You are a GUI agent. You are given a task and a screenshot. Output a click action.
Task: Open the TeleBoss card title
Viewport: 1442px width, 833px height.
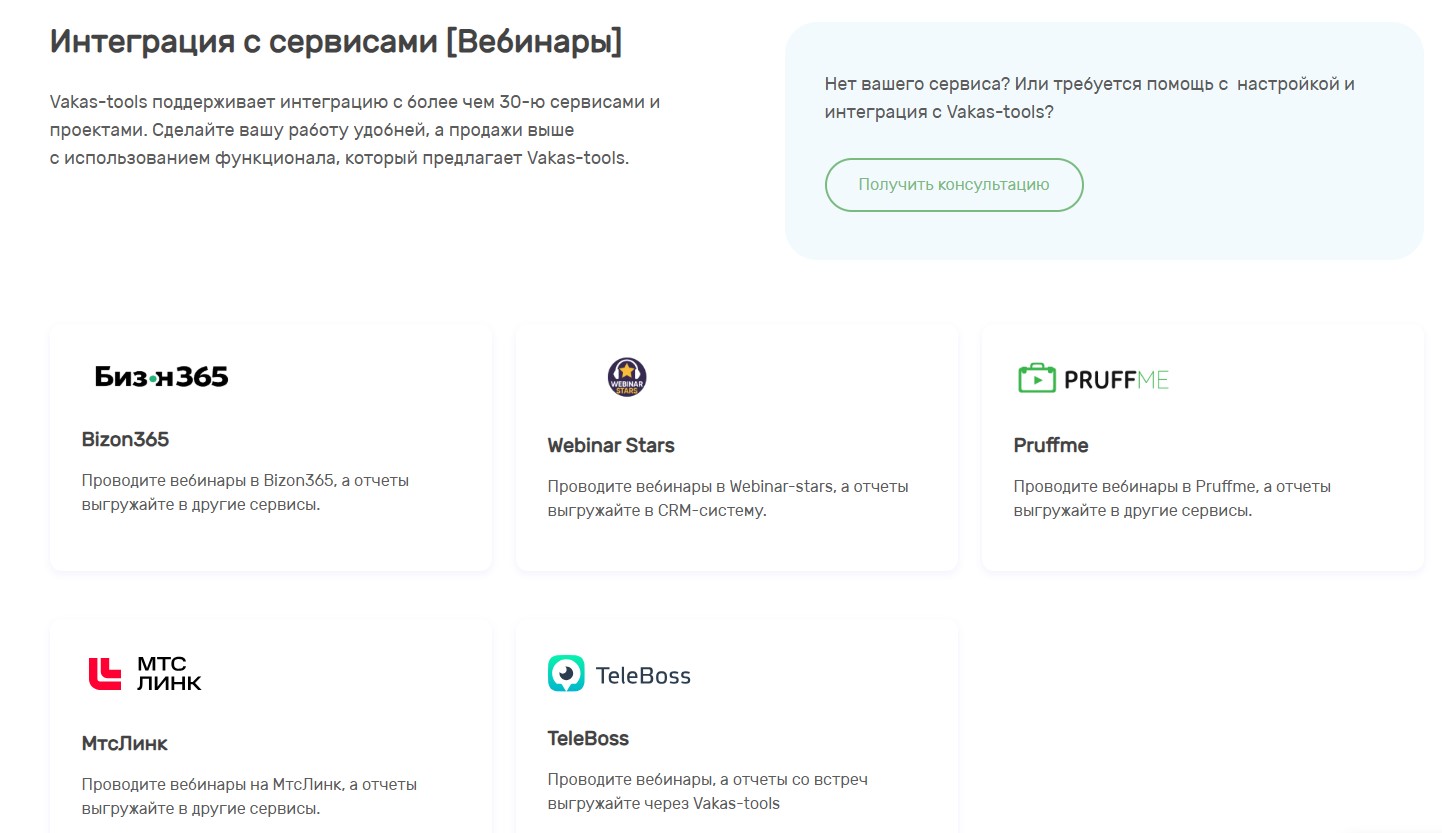coord(588,739)
